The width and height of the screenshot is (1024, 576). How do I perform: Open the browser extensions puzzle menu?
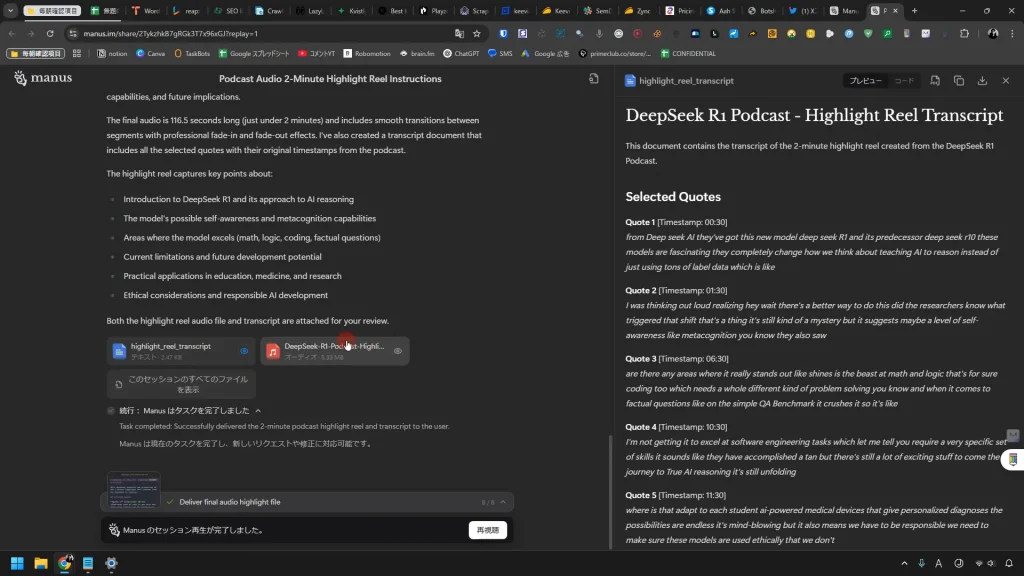965,33
